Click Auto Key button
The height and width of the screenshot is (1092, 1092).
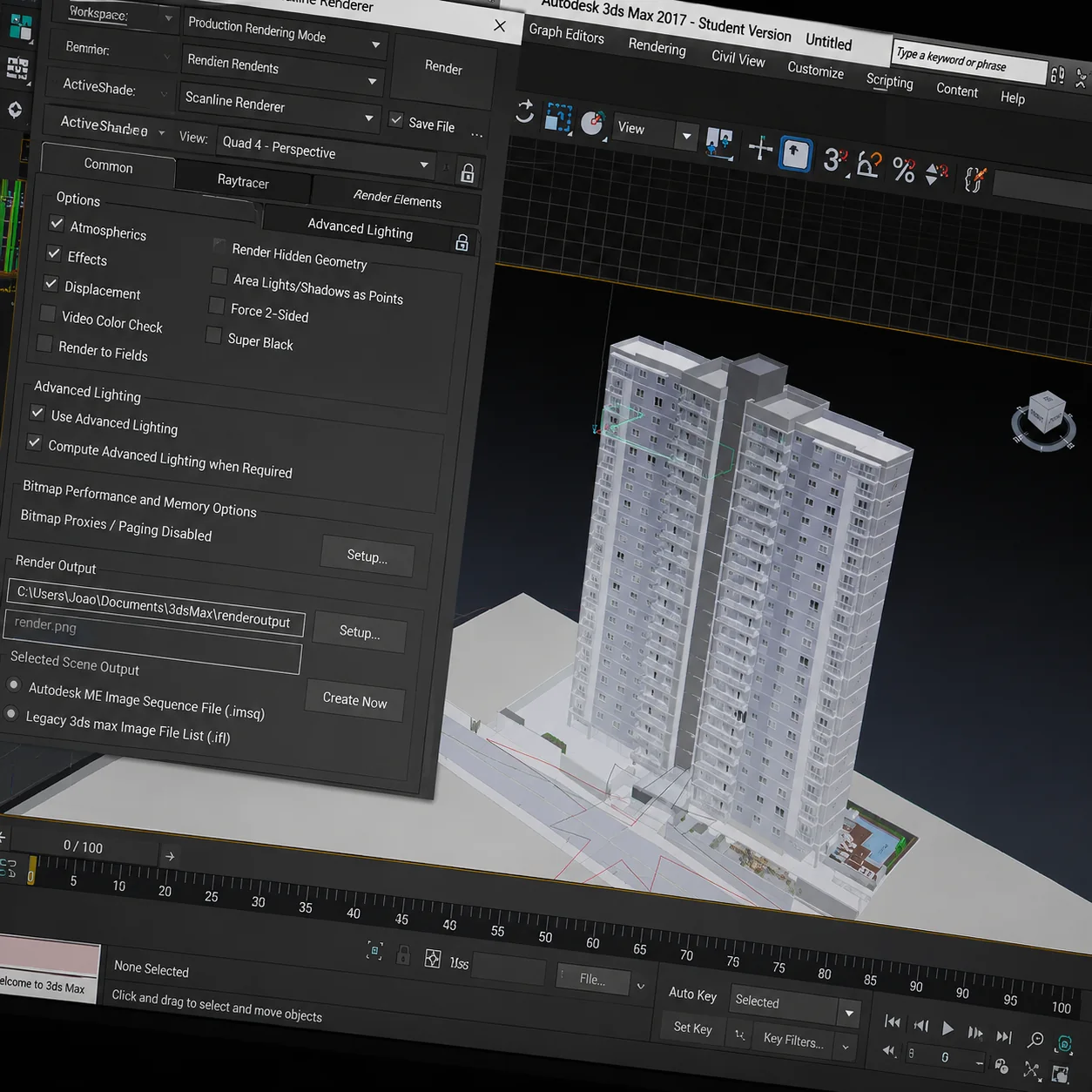coord(692,994)
